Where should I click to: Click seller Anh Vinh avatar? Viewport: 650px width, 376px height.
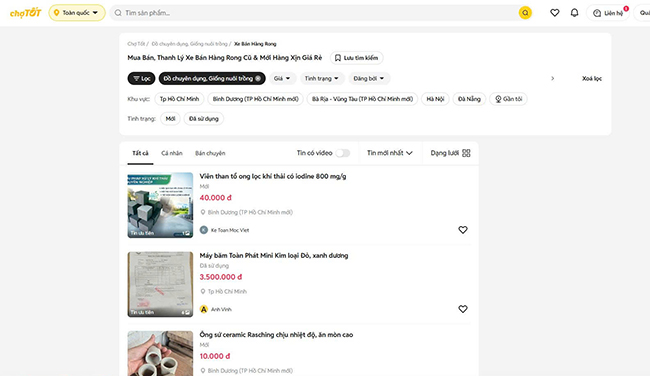tap(204, 309)
